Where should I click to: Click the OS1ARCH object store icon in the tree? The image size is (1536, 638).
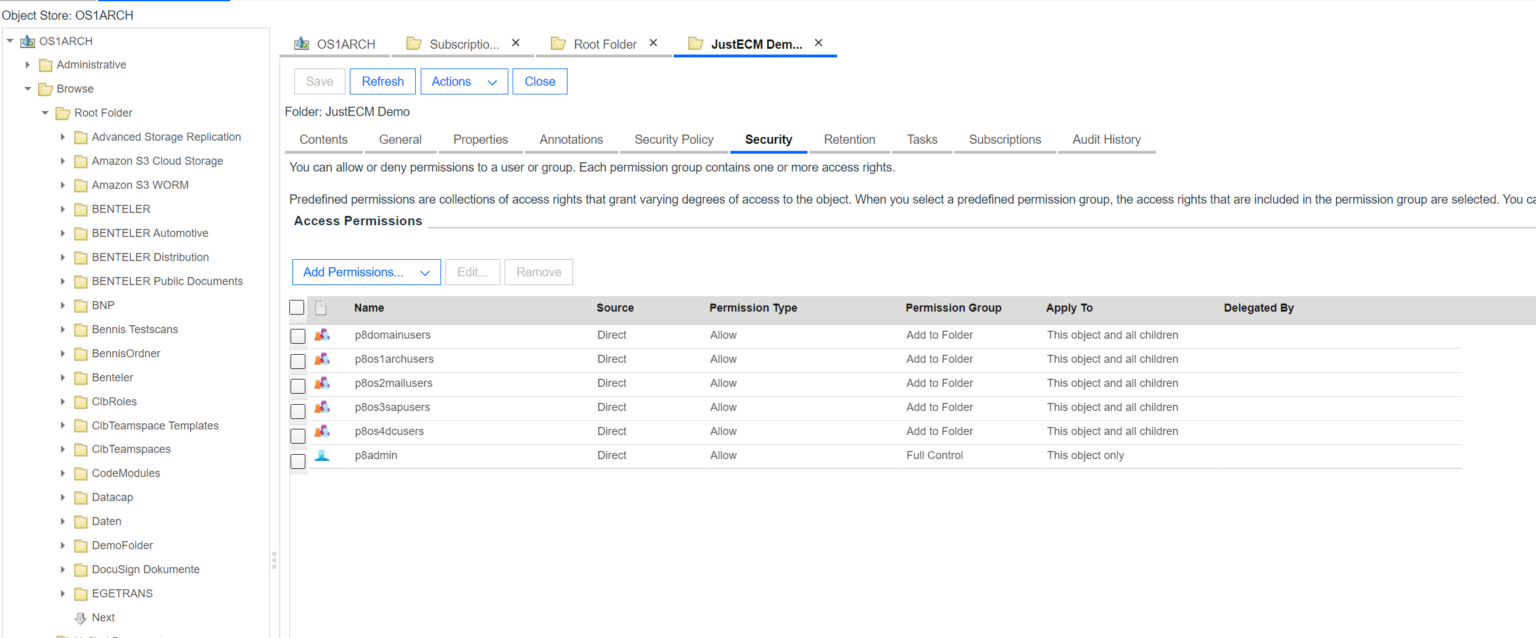pos(25,41)
